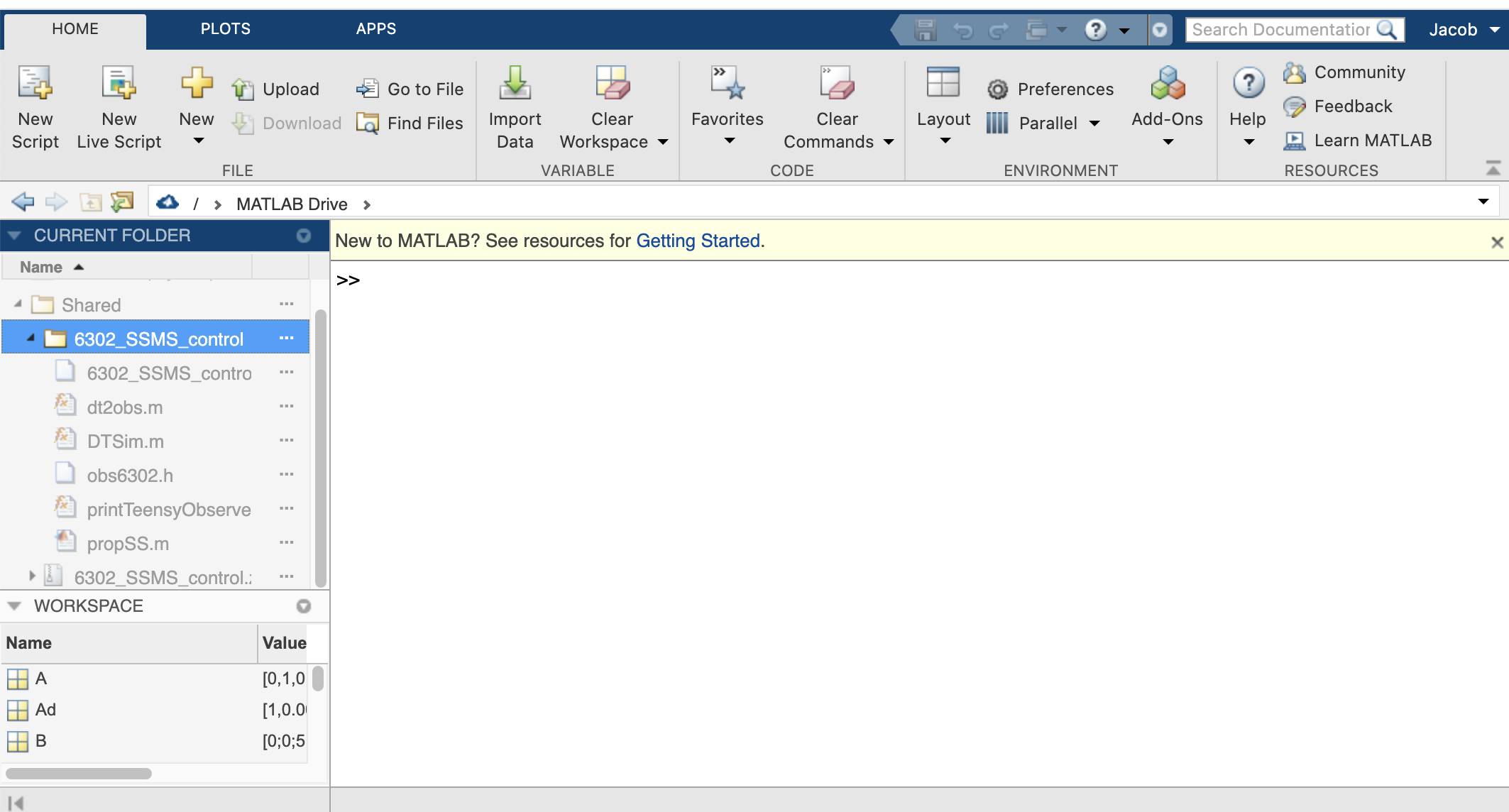Select the obs6302.h file
The width and height of the screenshot is (1509, 812).
130,476
